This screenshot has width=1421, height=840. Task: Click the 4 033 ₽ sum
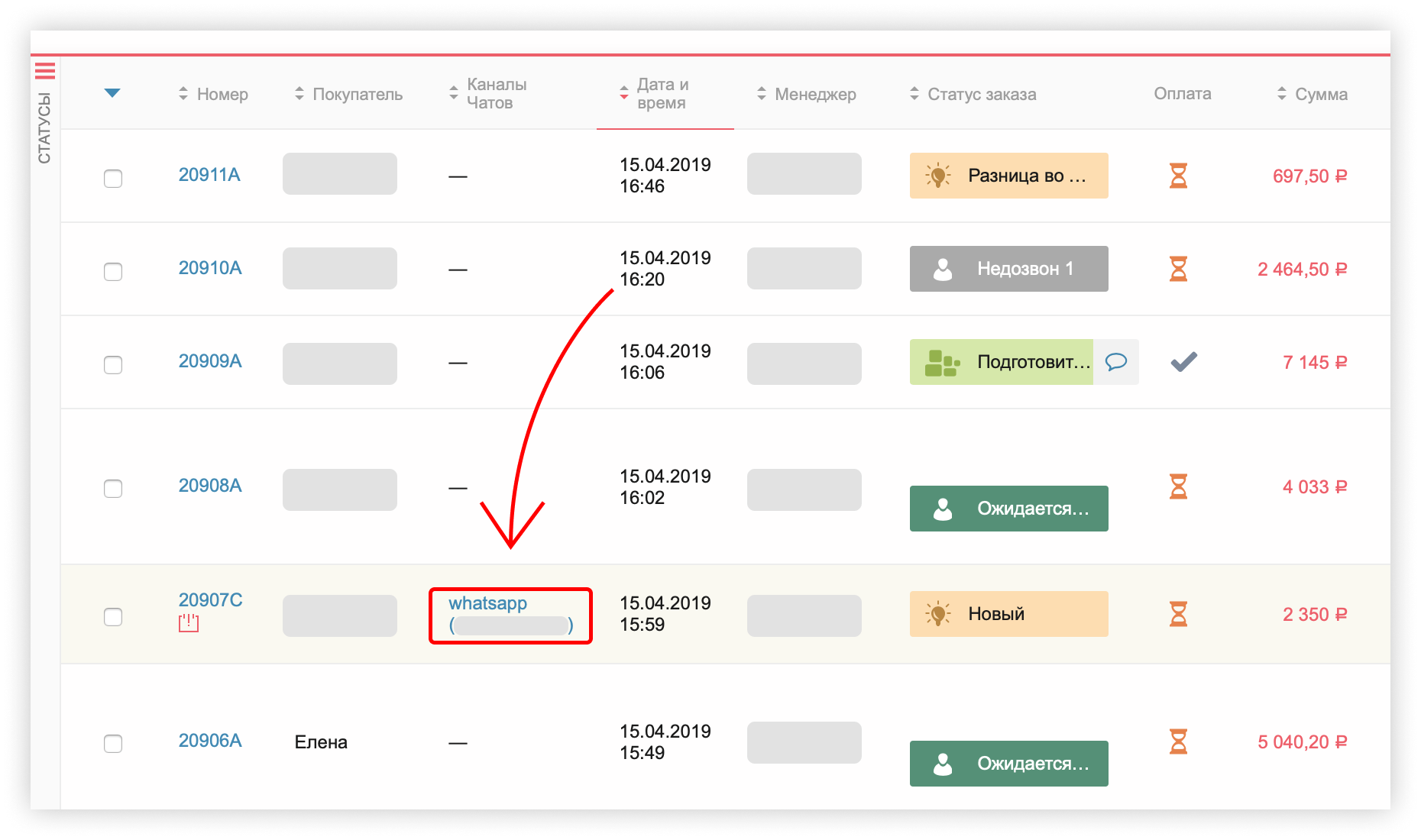[1315, 487]
